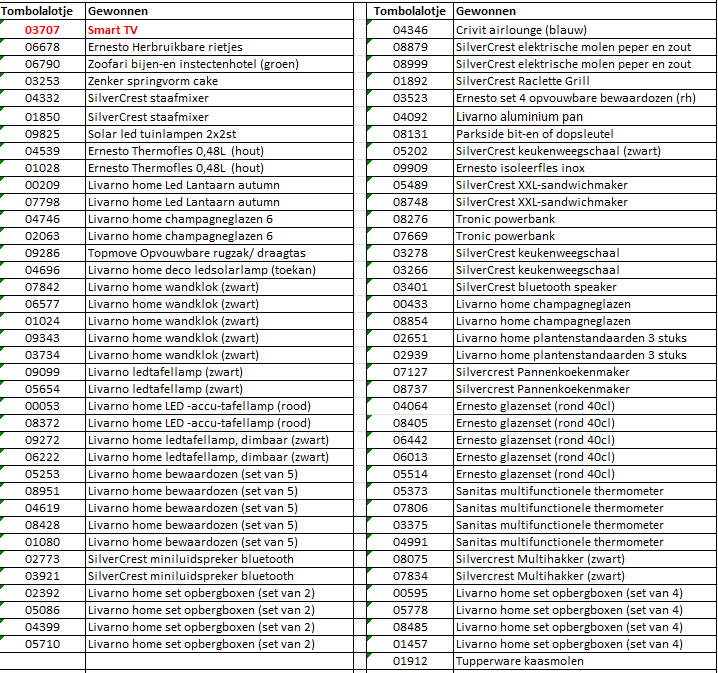Click lot number 04332
This screenshot has height=673, width=718.
(42, 98)
